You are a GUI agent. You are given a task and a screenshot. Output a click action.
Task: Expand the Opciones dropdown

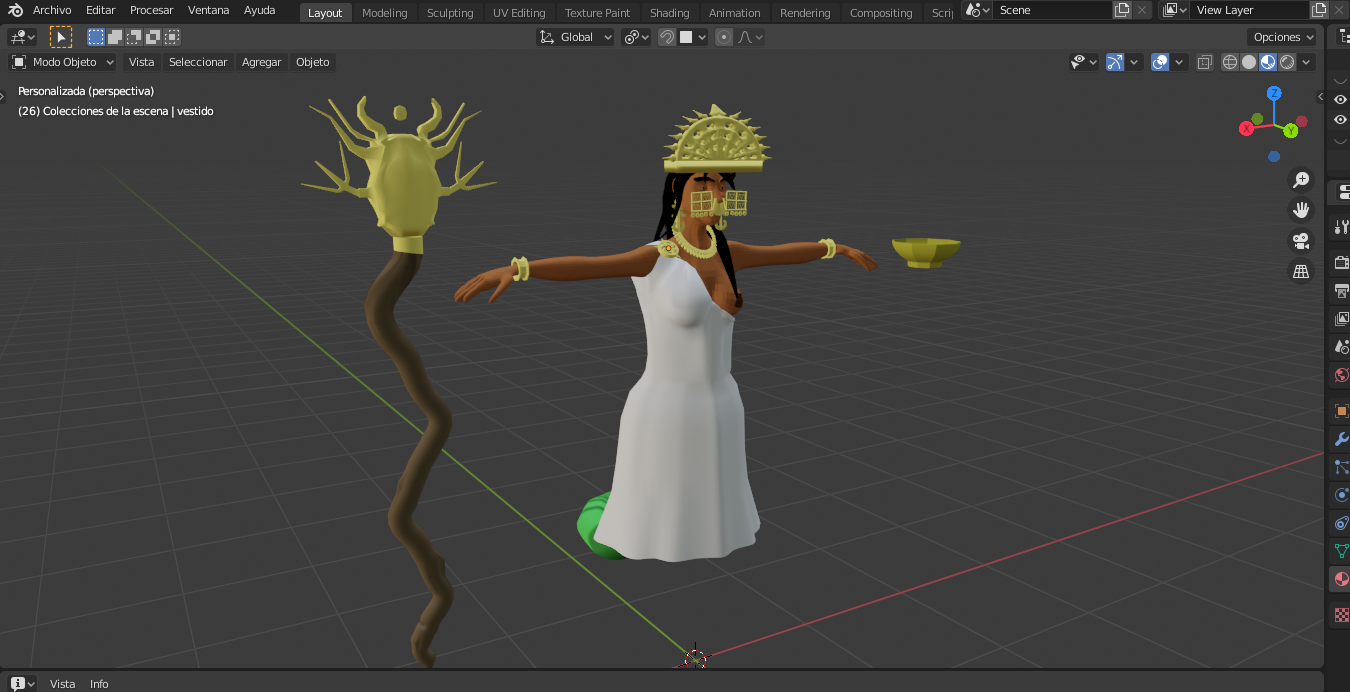pos(1283,37)
